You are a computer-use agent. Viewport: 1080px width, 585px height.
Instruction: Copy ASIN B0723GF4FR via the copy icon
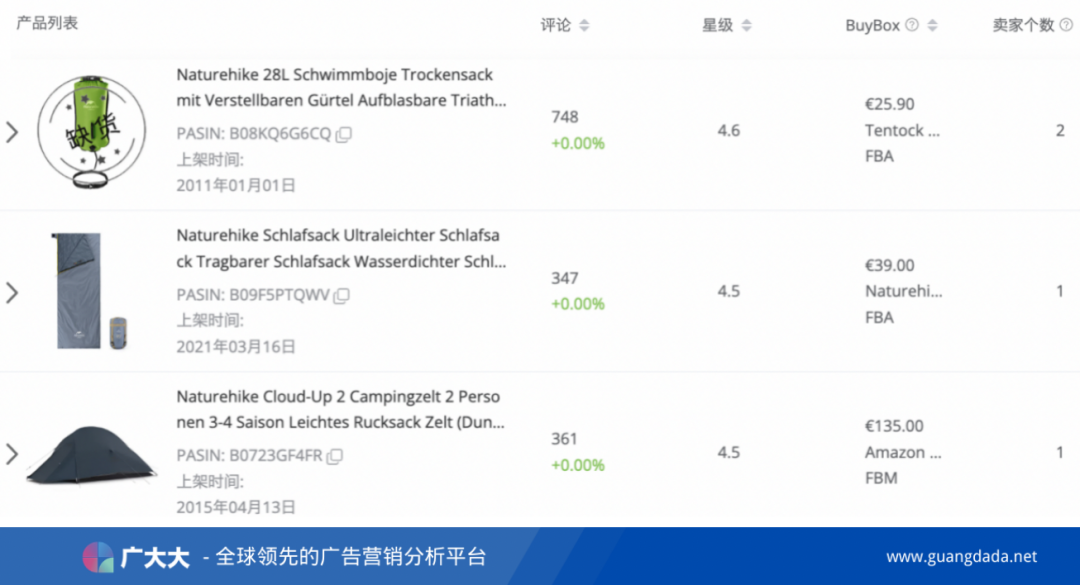tap(336, 455)
